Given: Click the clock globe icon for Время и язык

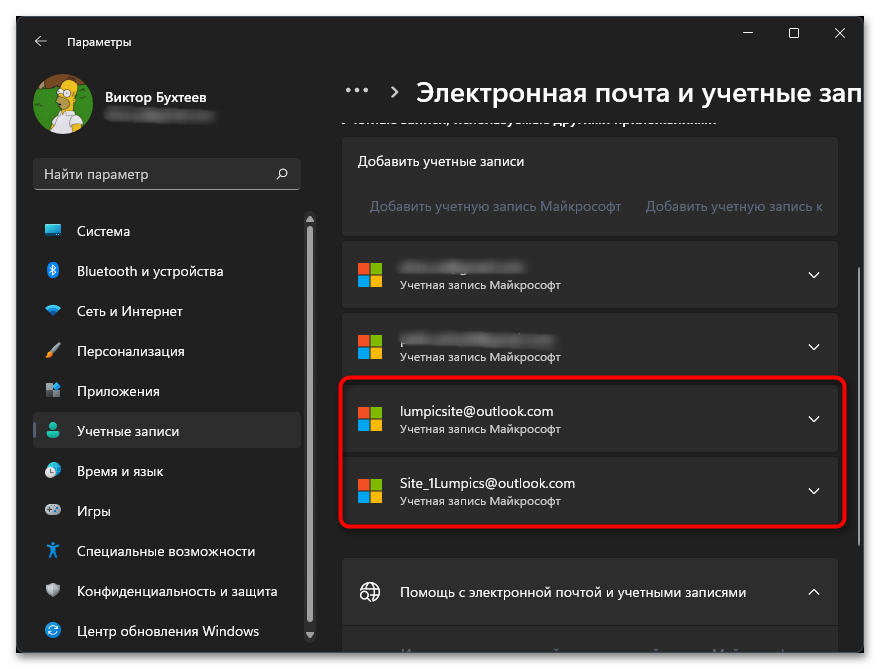Looking at the screenshot, I should tap(53, 470).
